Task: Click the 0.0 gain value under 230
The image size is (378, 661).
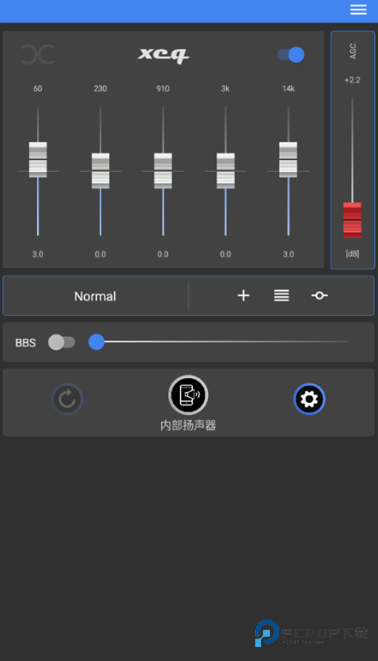Action: 100,254
